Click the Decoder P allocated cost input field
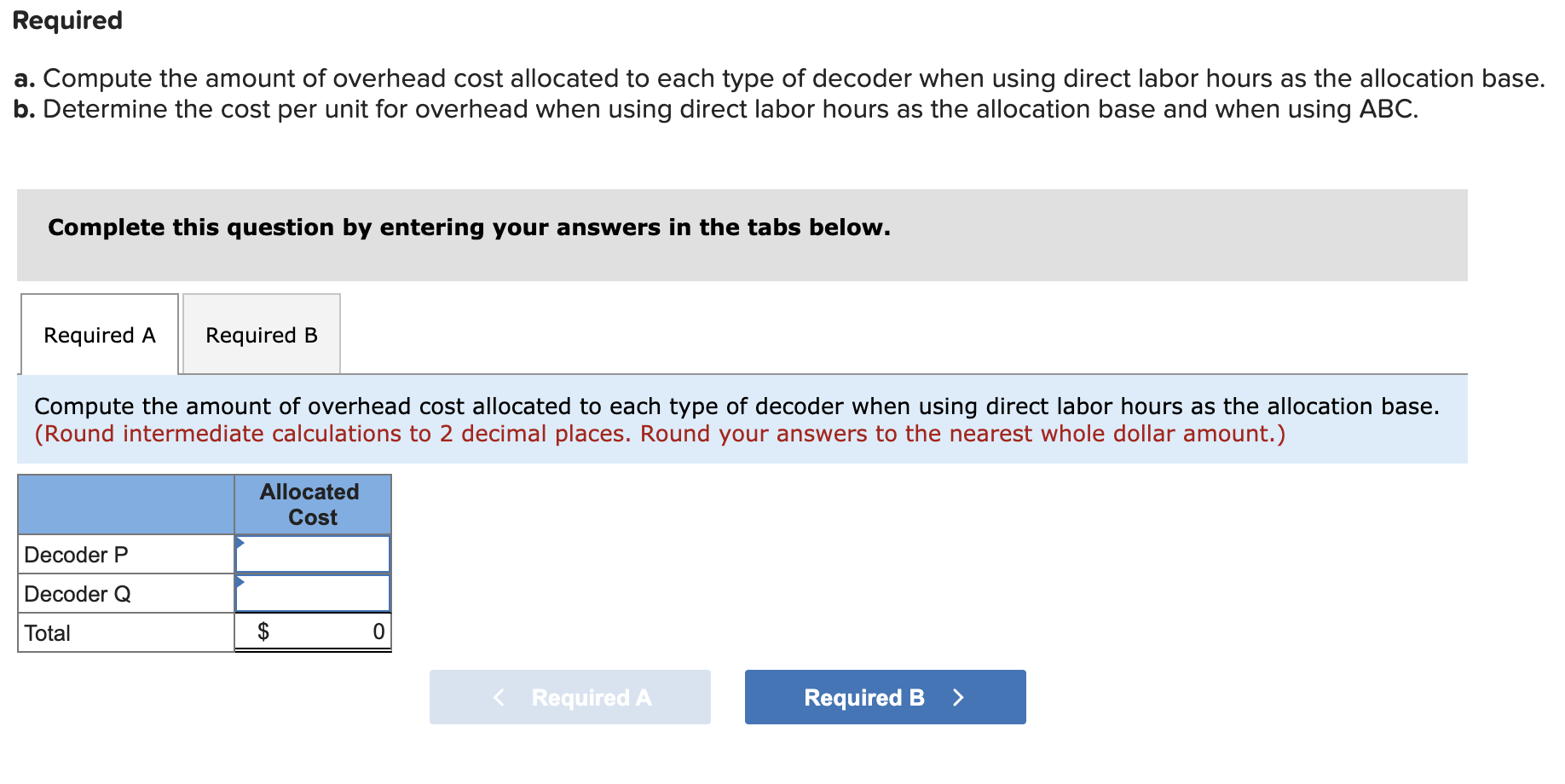The image size is (1565, 784). [x=315, y=553]
